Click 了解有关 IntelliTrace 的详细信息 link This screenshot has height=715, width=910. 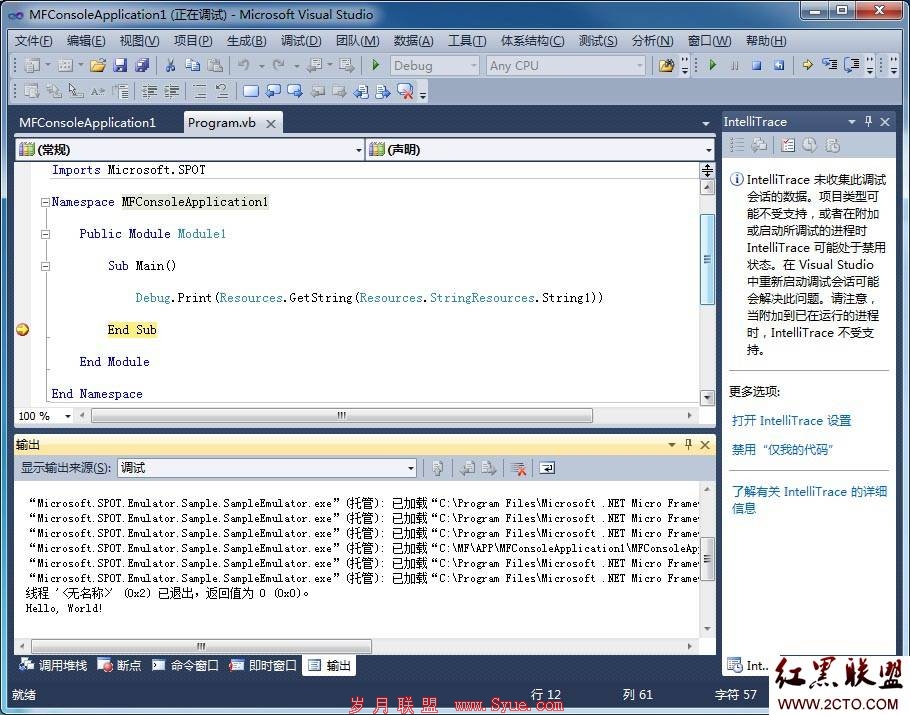809,499
